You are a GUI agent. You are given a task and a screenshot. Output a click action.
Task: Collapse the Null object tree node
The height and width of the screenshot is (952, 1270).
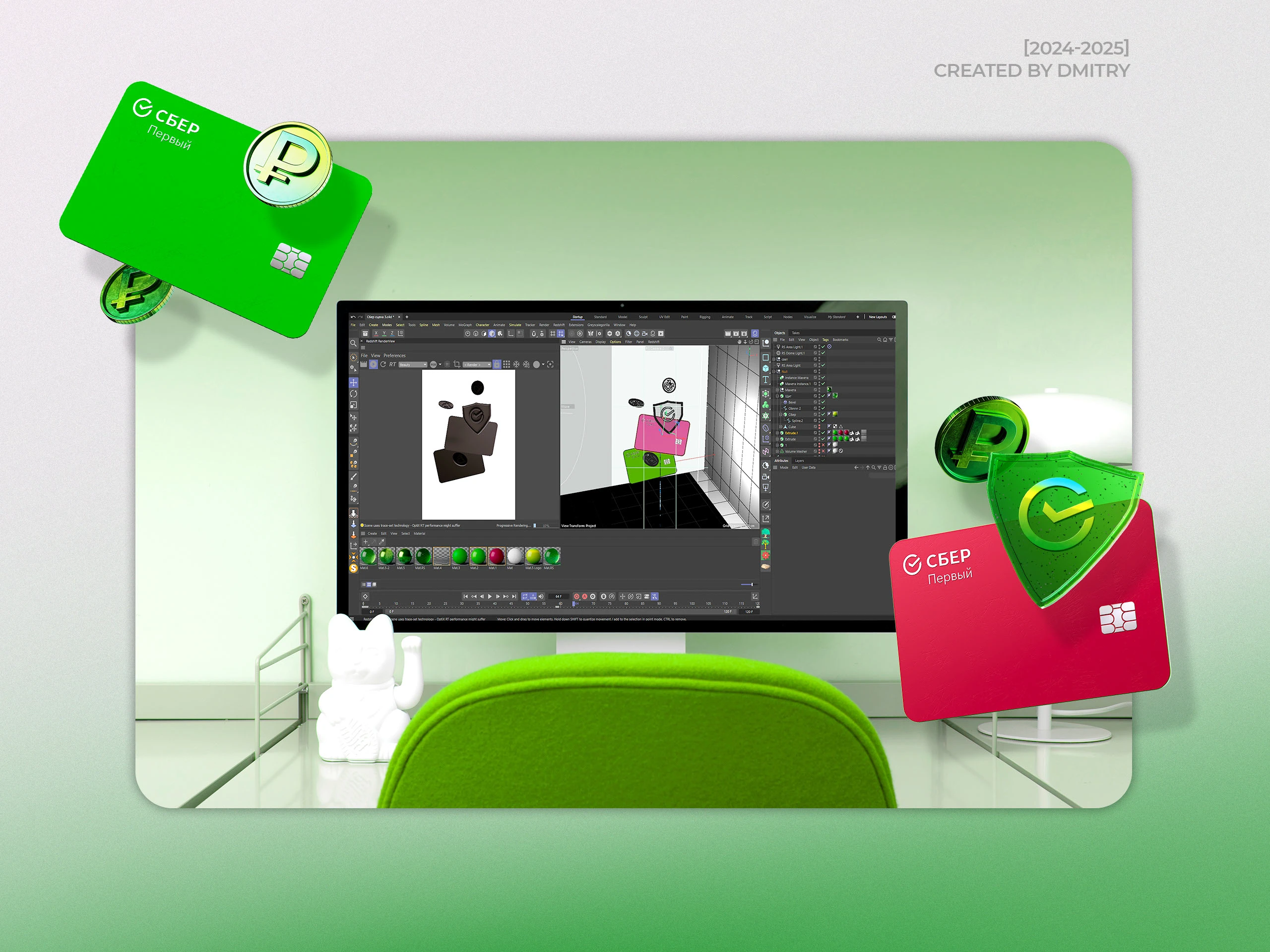774,371
